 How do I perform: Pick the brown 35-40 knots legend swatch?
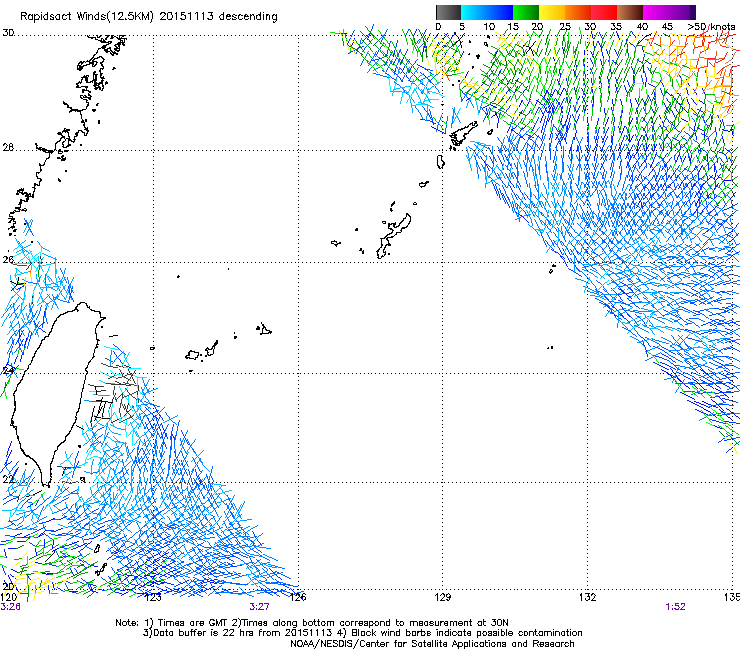coord(630,12)
